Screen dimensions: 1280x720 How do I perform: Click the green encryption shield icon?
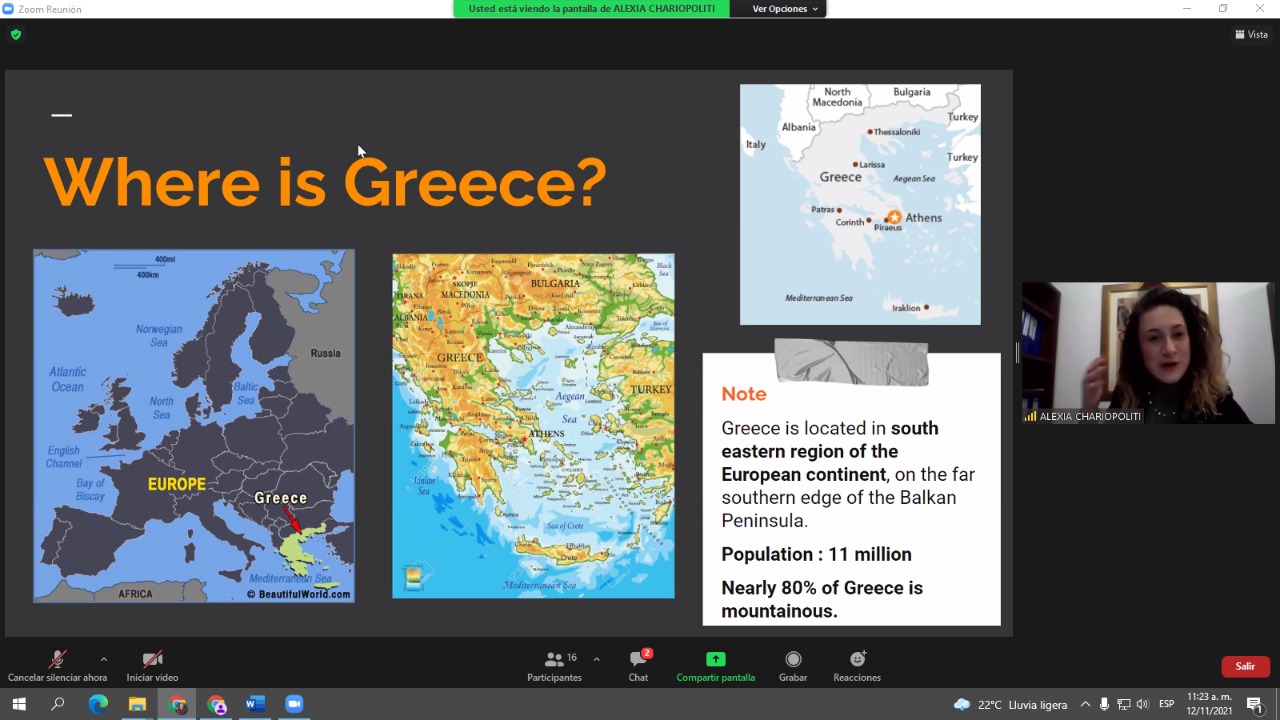tap(15, 35)
